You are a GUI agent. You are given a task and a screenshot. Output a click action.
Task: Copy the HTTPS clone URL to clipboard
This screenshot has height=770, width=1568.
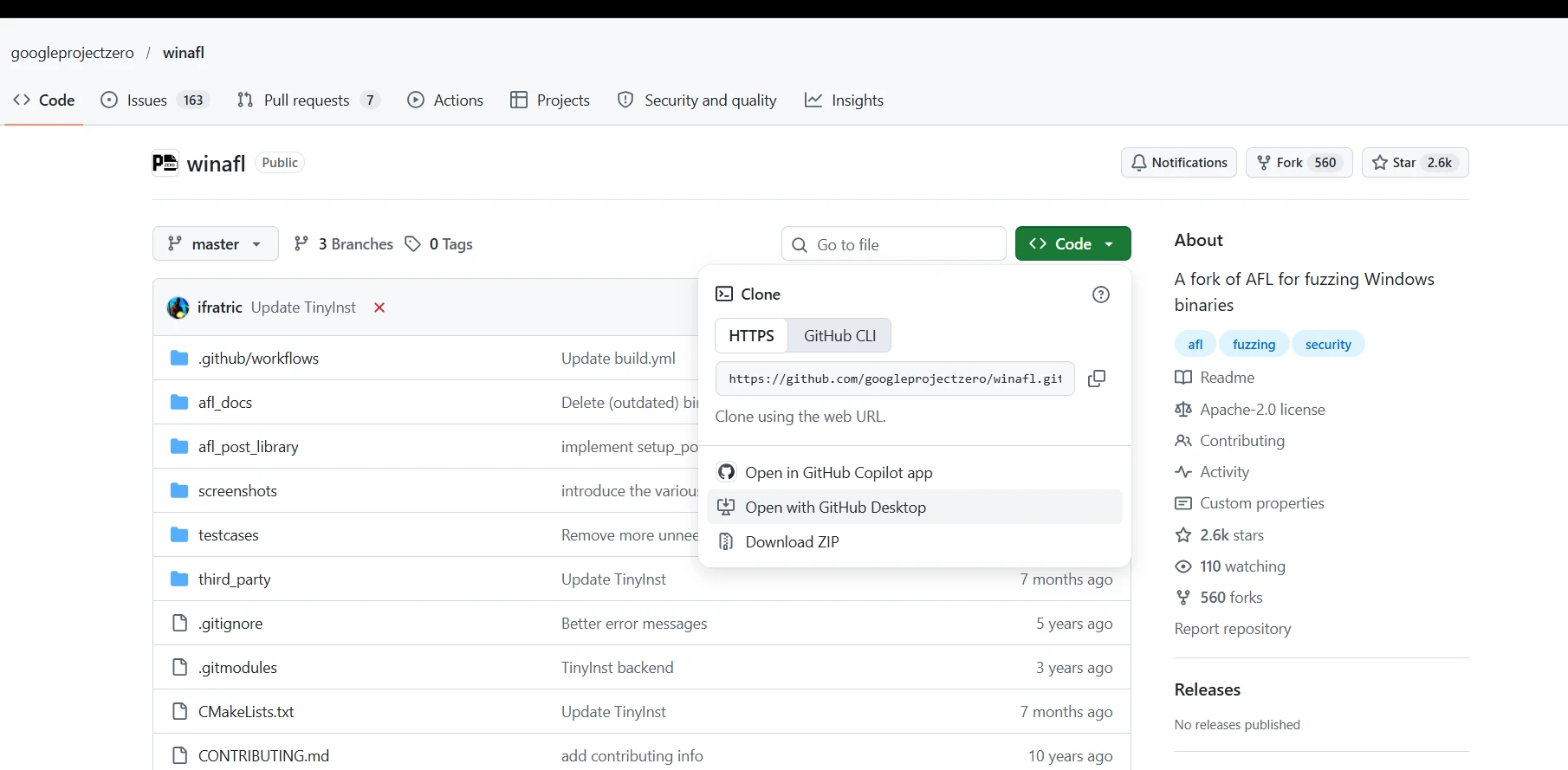pyautogui.click(x=1097, y=379)
